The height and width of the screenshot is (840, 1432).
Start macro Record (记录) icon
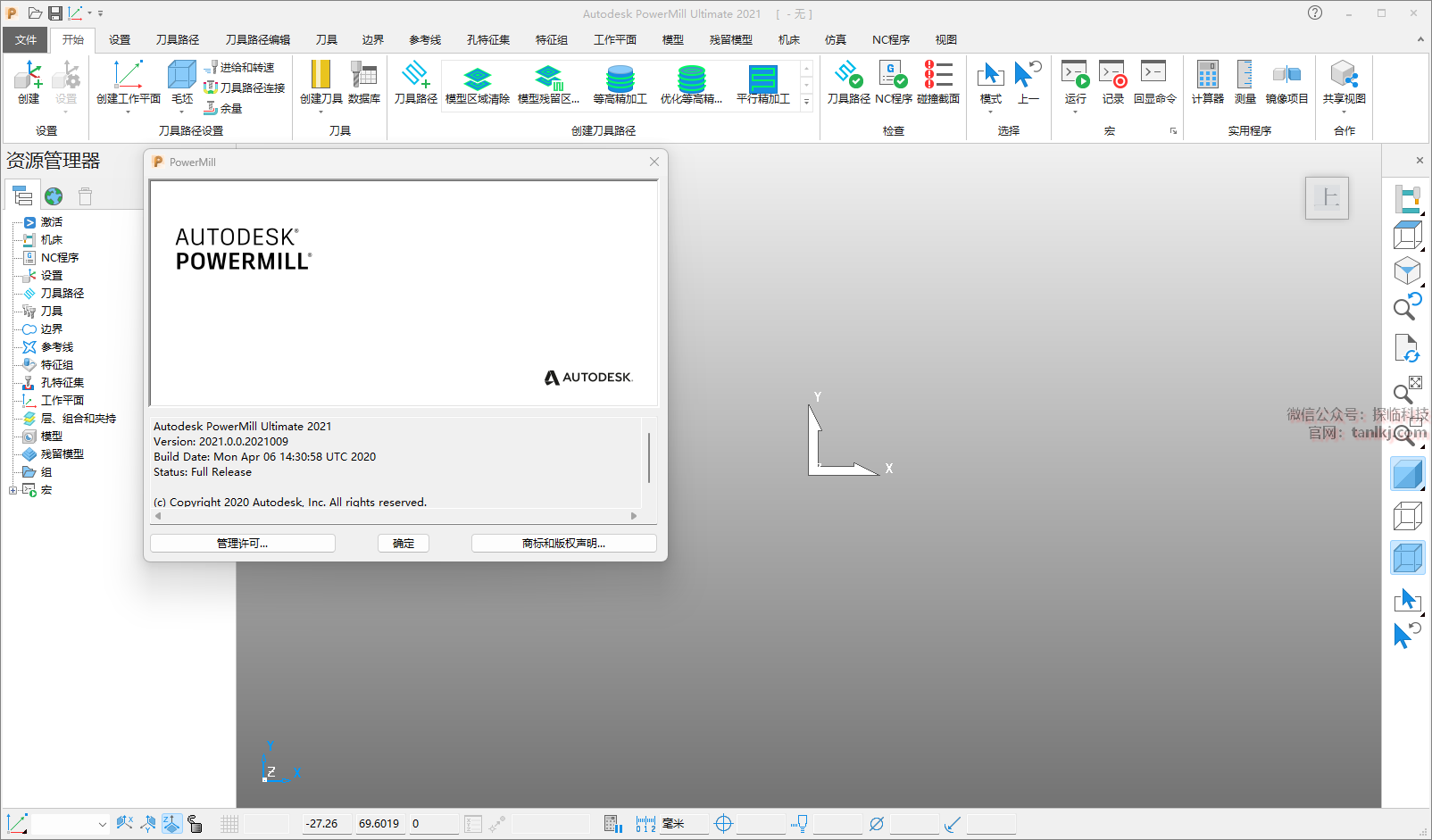click(x=1112, y=81)
